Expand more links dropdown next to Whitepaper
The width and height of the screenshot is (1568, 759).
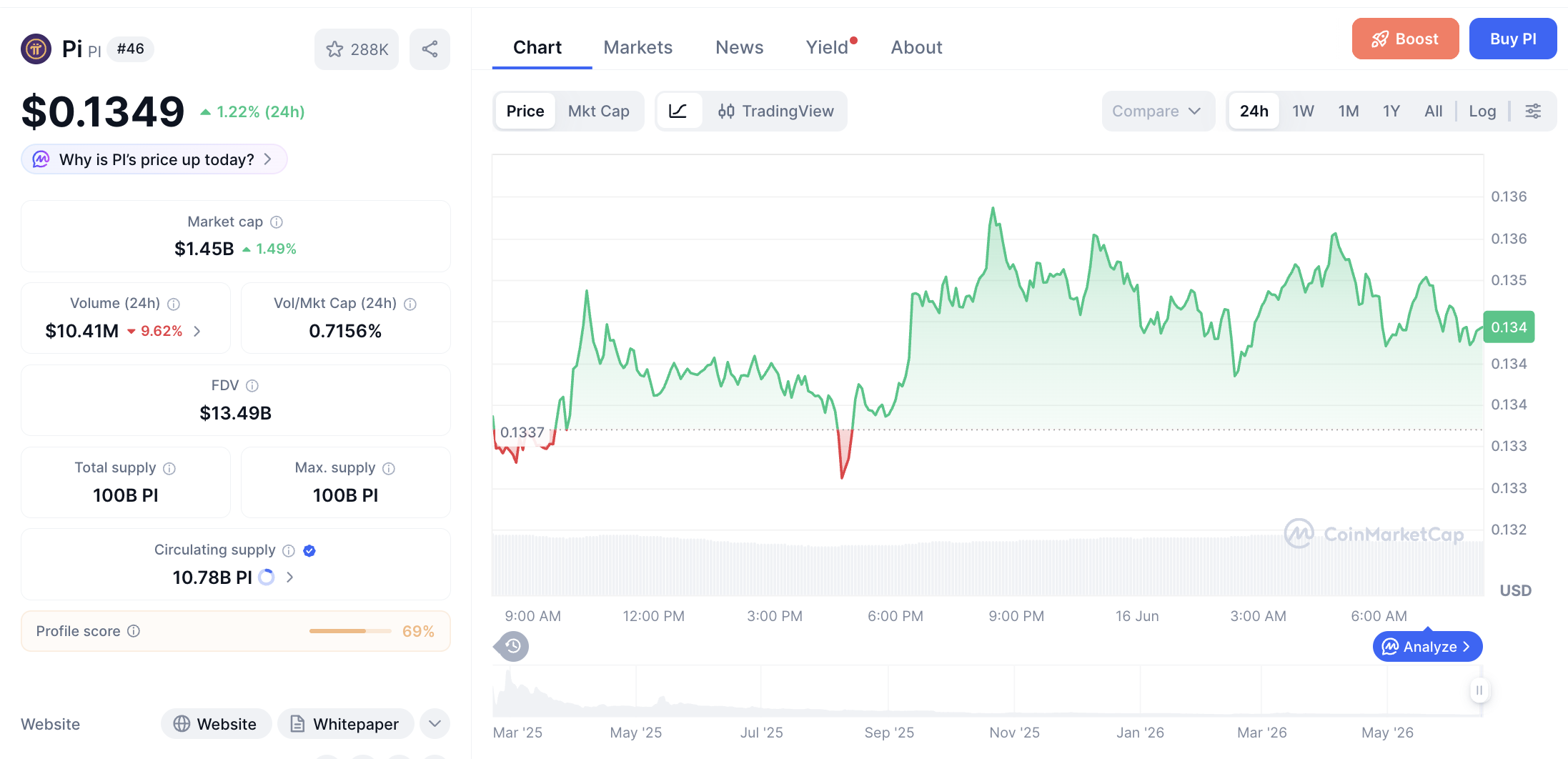(x=435, y=724)
